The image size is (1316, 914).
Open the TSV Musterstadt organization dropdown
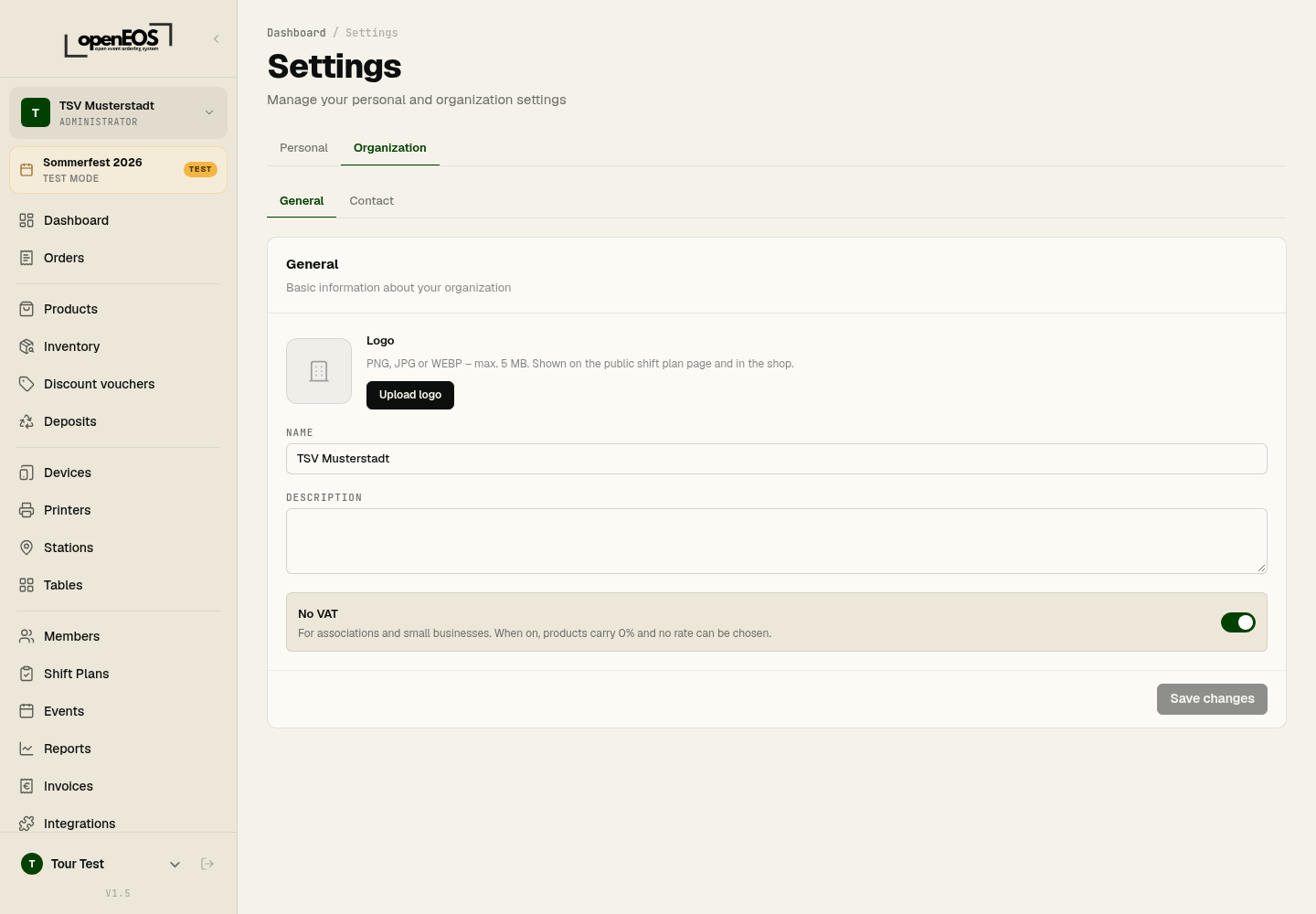(x=118, y=112)
